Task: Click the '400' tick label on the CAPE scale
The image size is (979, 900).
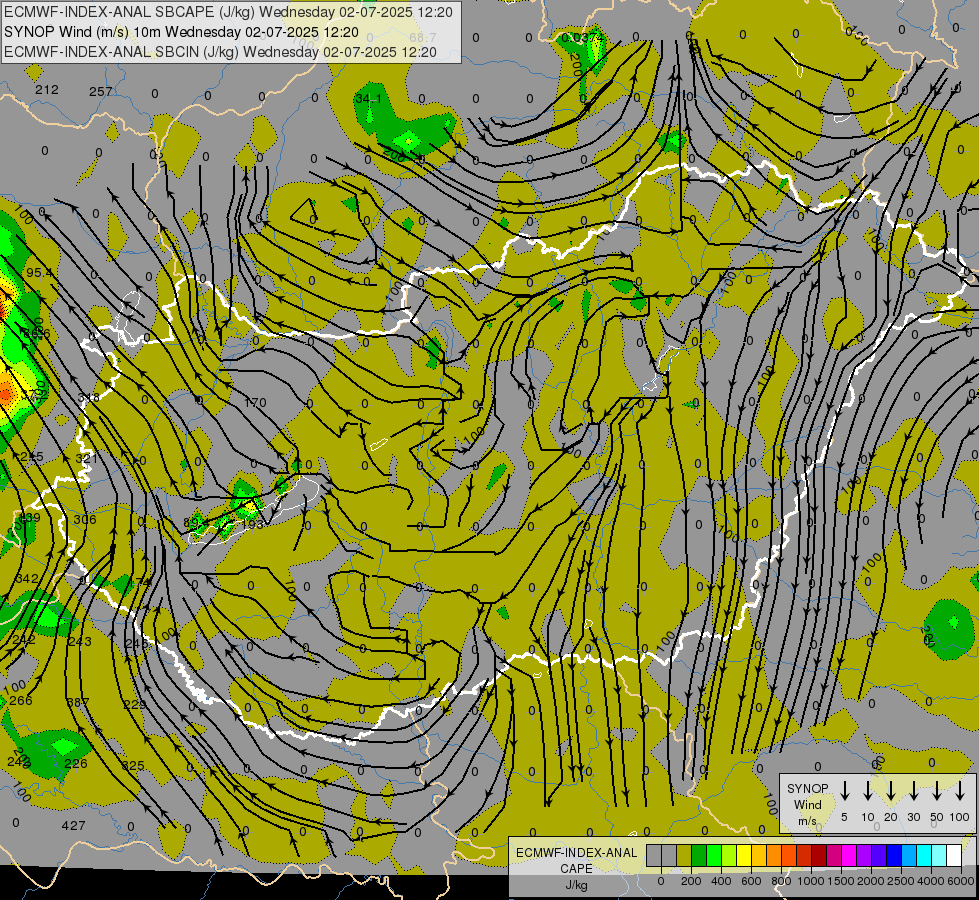Action: click(721, 881)
